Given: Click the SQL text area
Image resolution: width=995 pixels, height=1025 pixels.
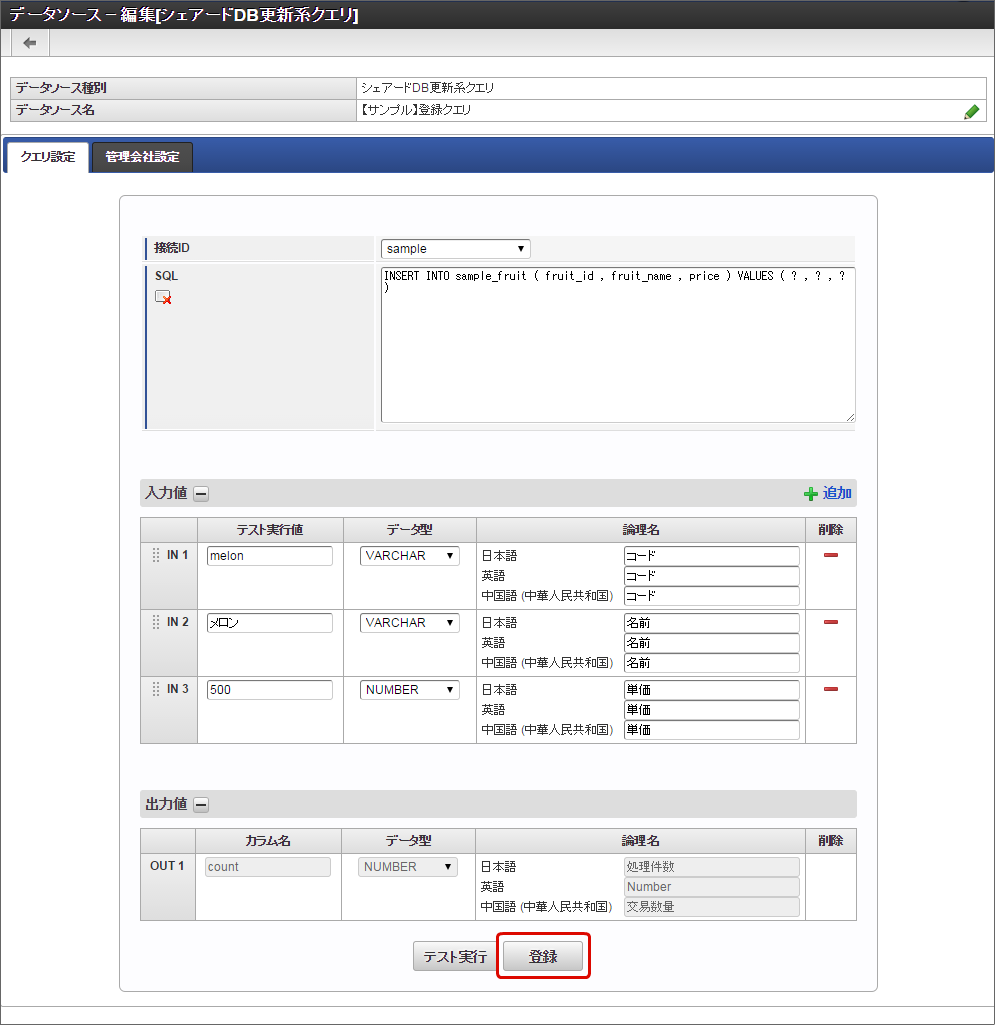Looking at the screenshot, I should pos(618,344).
